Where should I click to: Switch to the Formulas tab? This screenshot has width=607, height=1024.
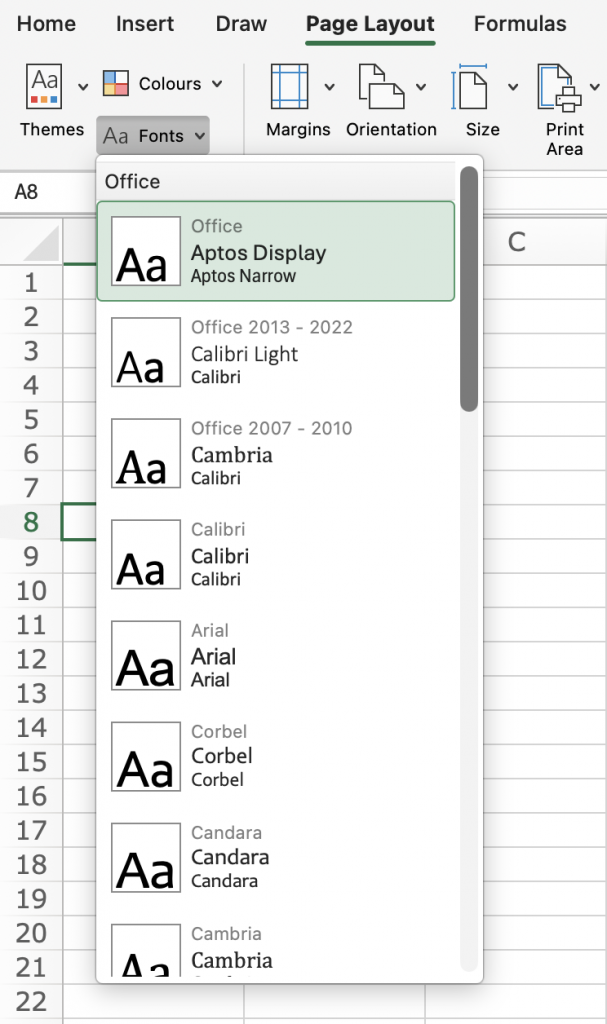(519, 24)
